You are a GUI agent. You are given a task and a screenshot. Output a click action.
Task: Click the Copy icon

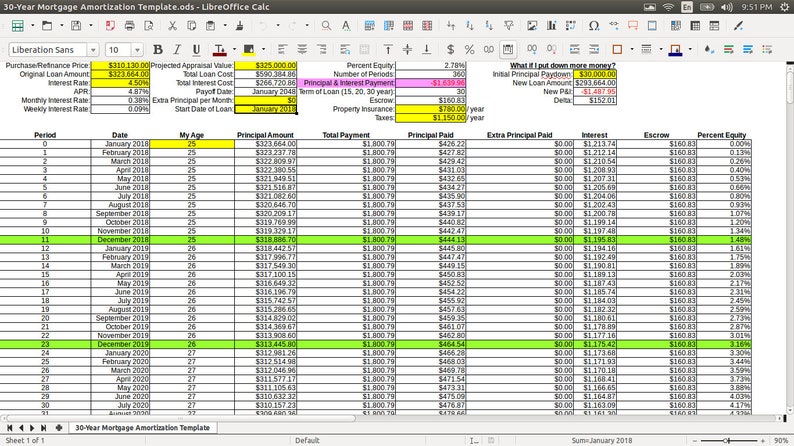click(x=191, y=26)
